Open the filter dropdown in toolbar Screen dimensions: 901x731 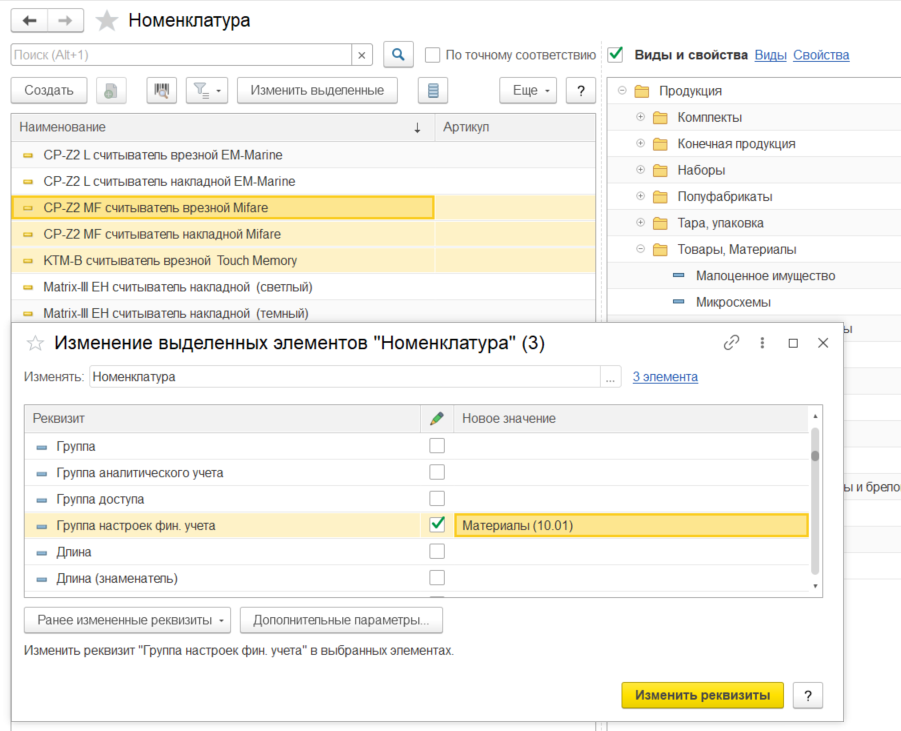pos(207,91)
